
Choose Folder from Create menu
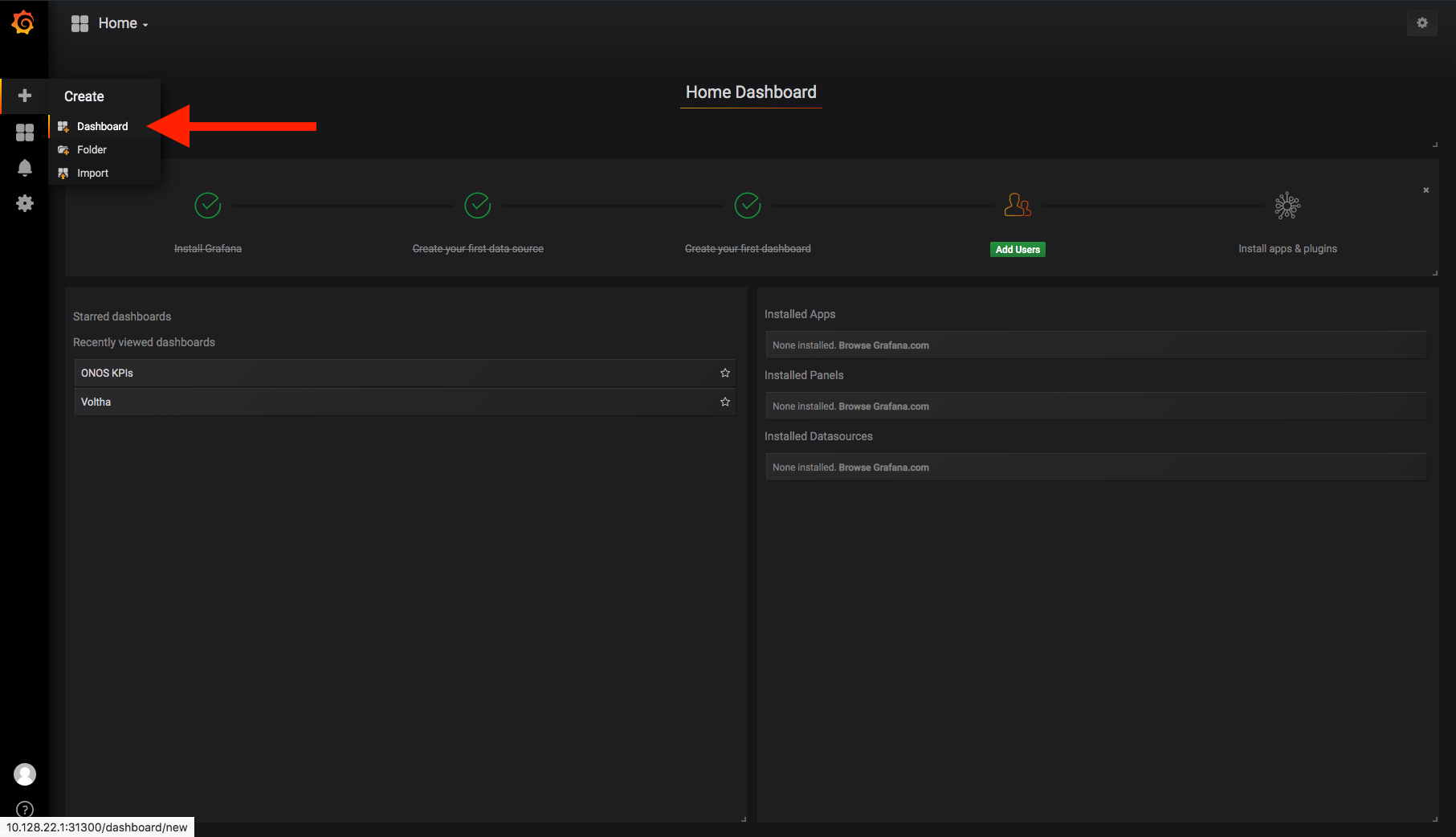click(104, 149)
